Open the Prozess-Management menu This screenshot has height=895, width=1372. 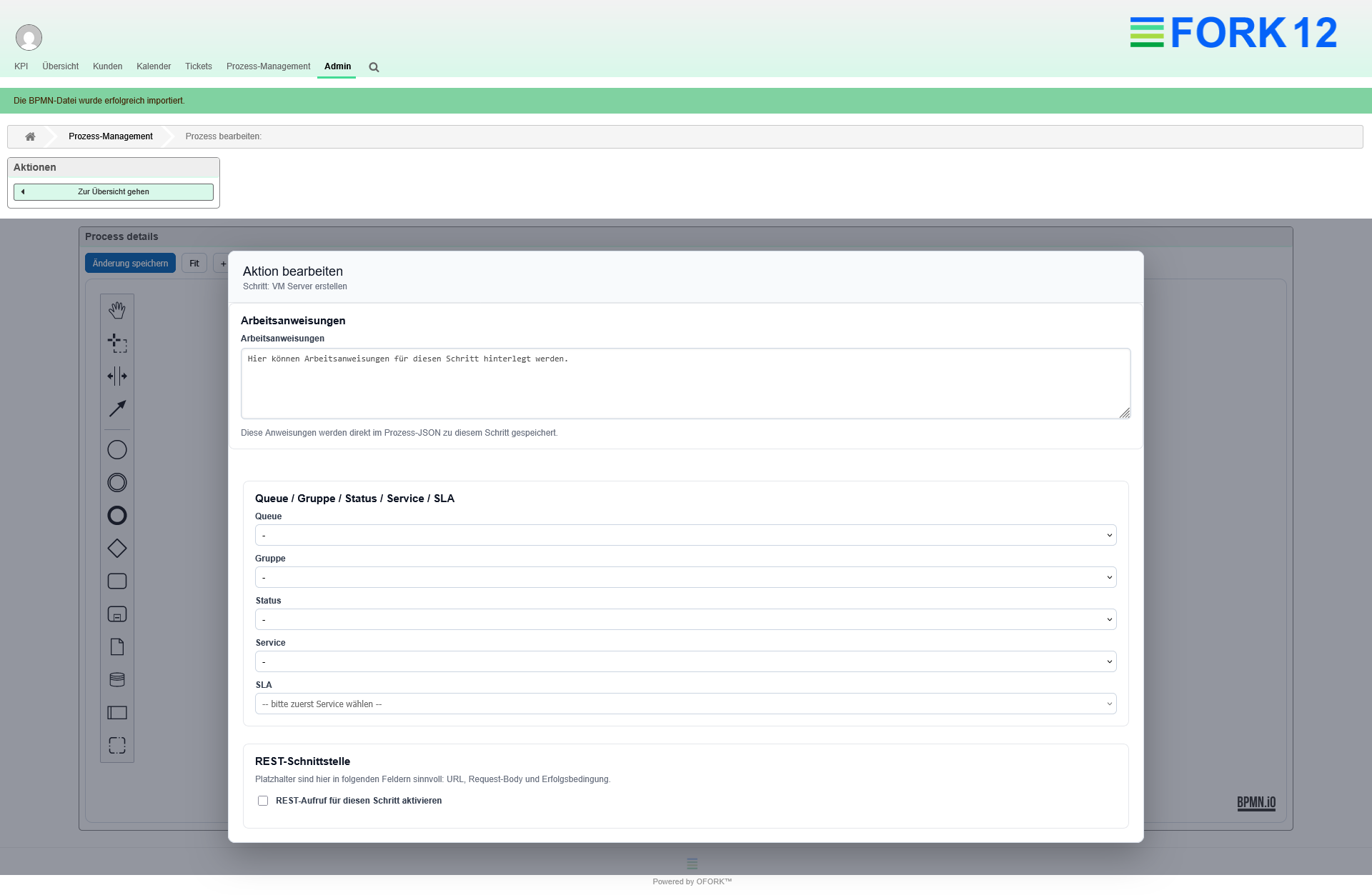coord(268,66)
